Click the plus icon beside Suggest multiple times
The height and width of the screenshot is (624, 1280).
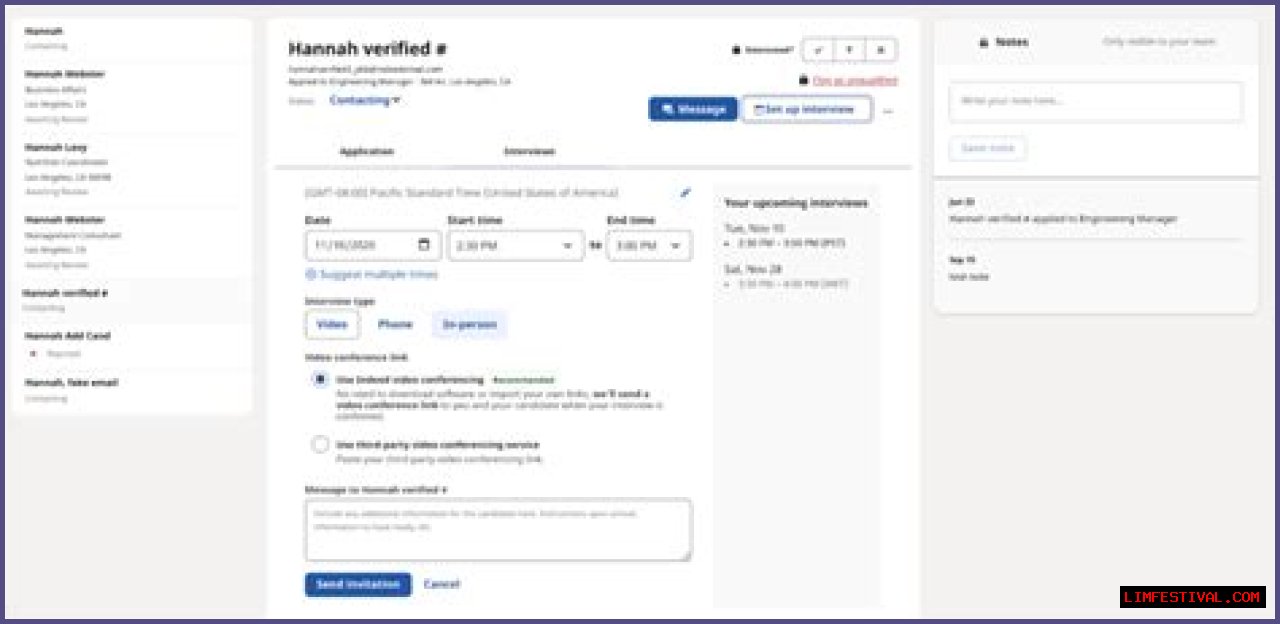[311, 274]
